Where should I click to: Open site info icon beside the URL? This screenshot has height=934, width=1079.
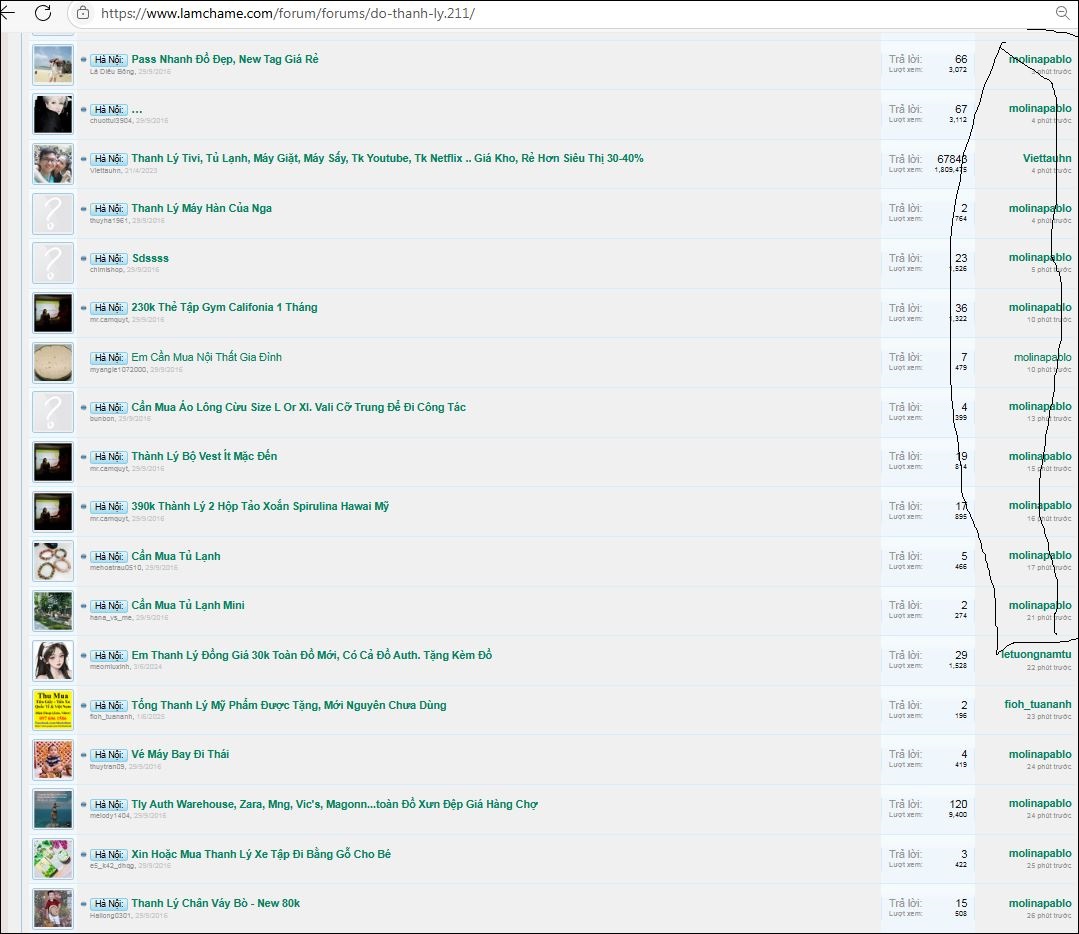pyautogui.click(x=83, y=14)
